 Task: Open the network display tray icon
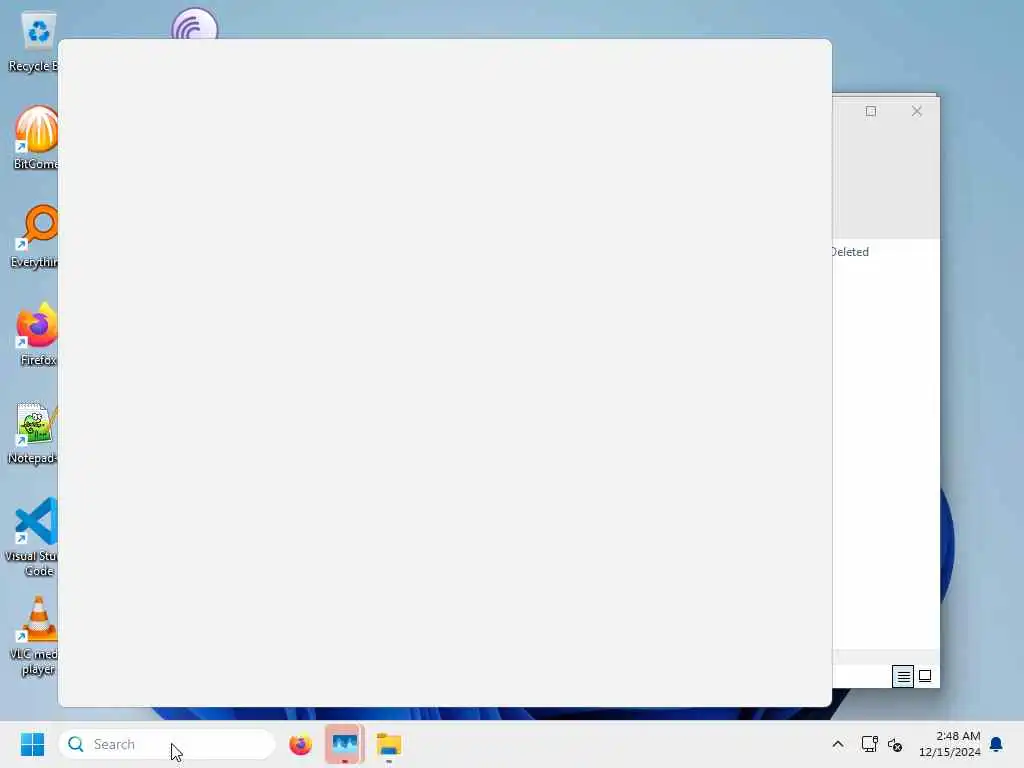tap(869, 744)
